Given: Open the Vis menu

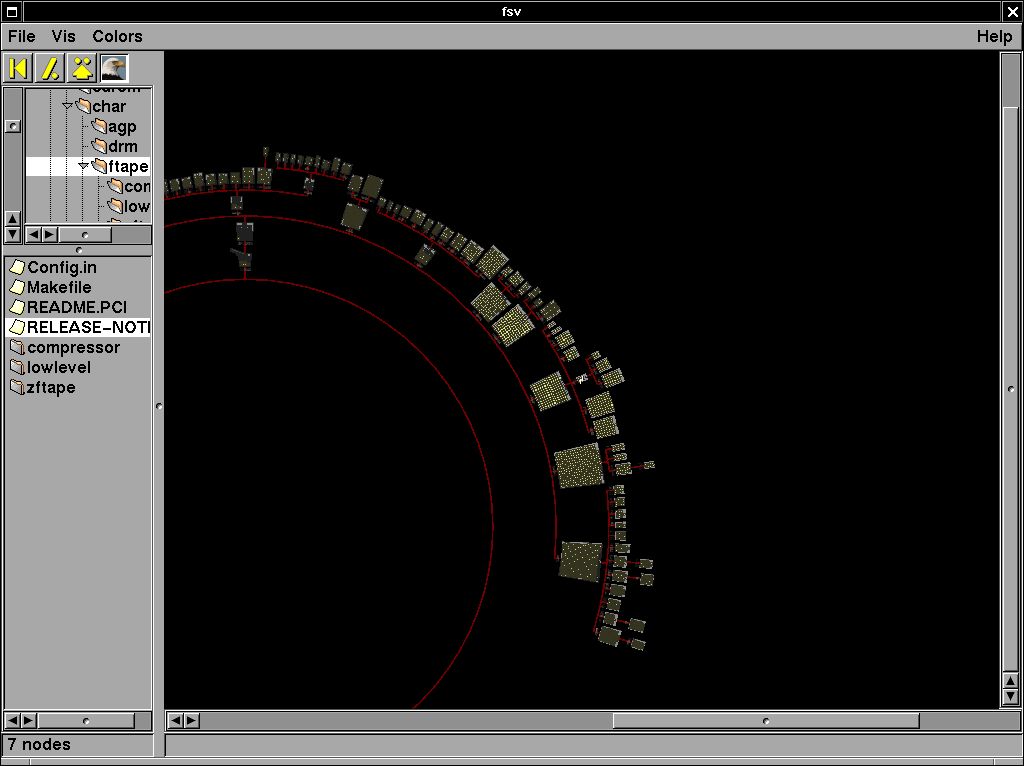Looking at the screenshot, I should 64,36.
